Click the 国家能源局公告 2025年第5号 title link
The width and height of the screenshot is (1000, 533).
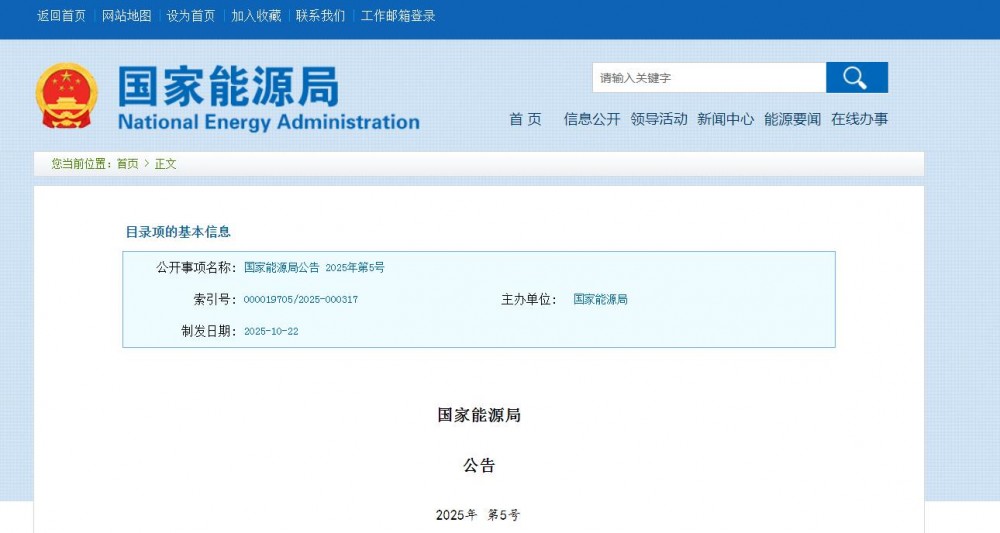[314, 268]
